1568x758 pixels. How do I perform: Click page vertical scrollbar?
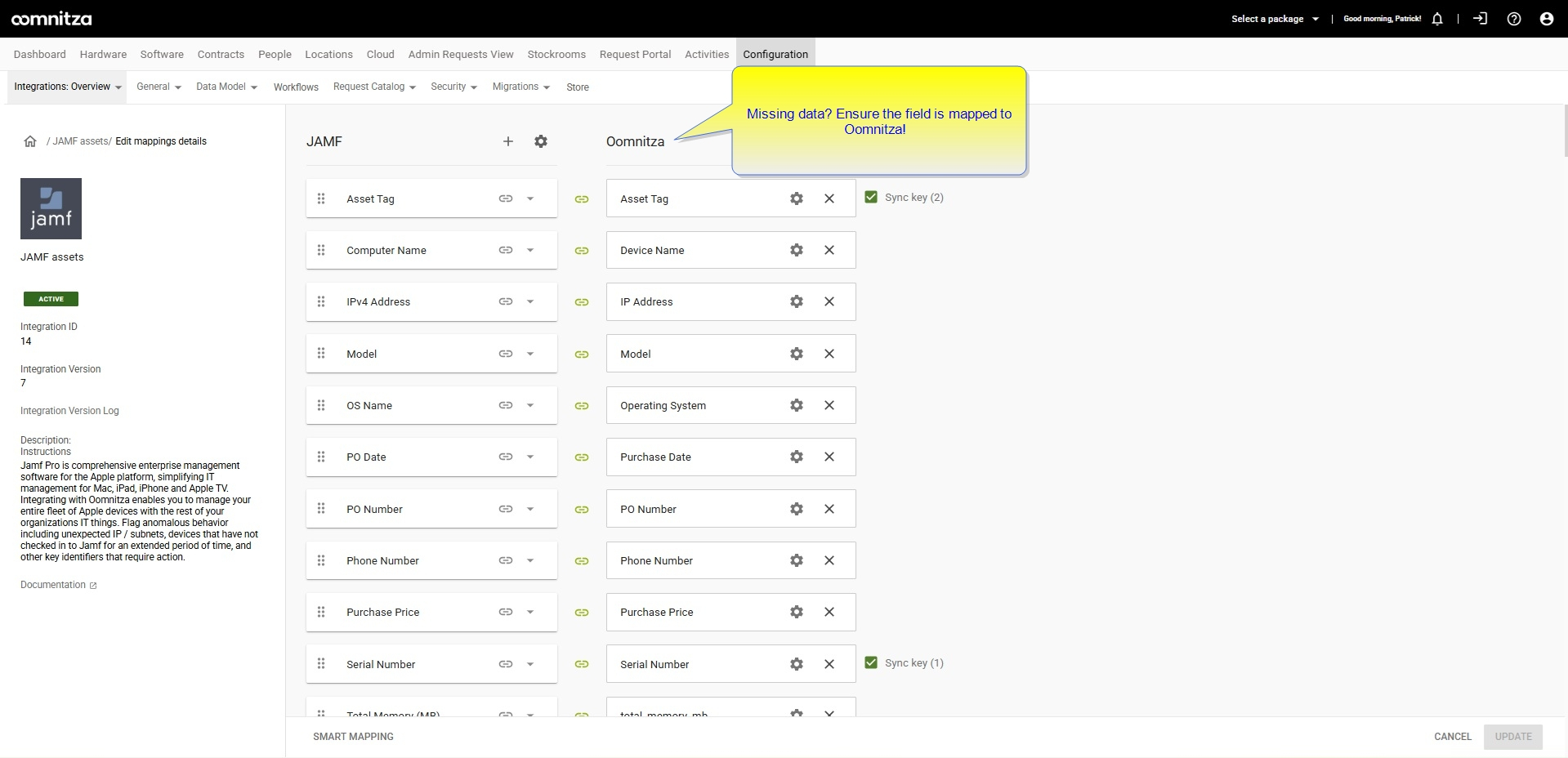pyautogui.click(x=1565, y=131)
